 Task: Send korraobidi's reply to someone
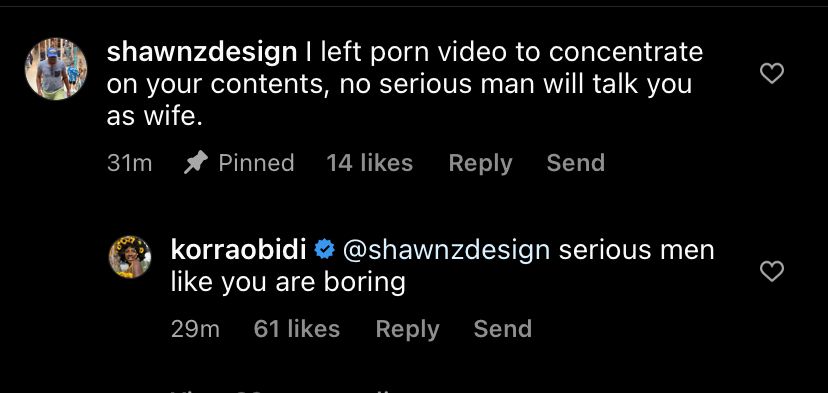point(503,329)
